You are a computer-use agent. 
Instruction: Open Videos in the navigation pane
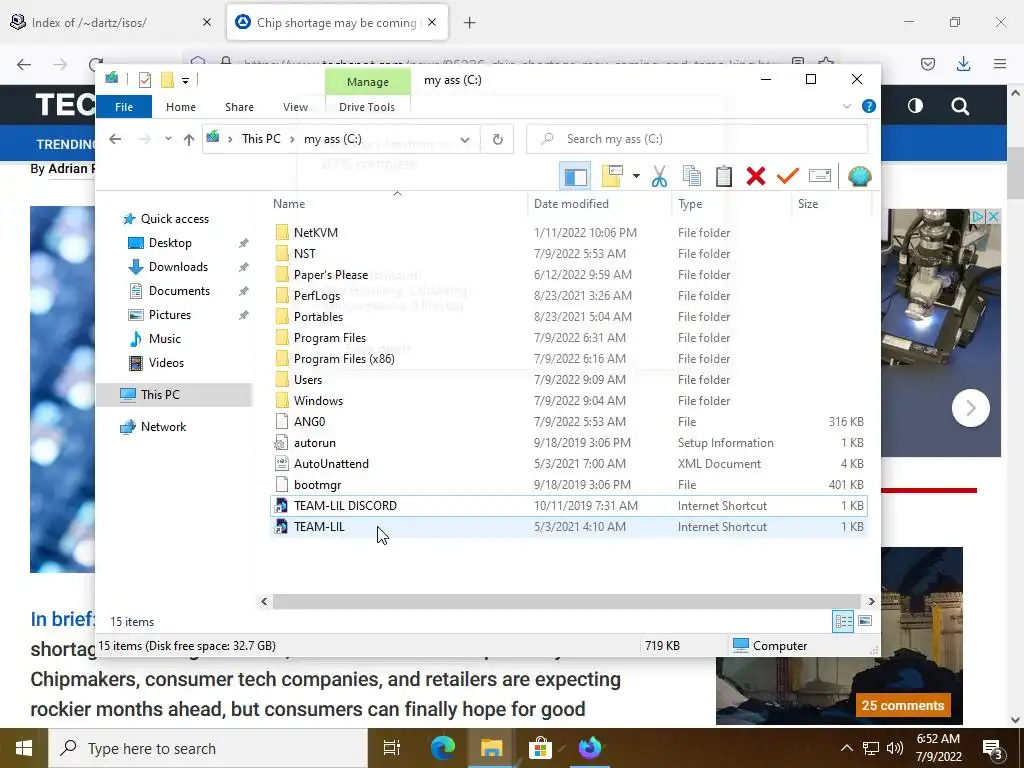click(x=166, y=362)
